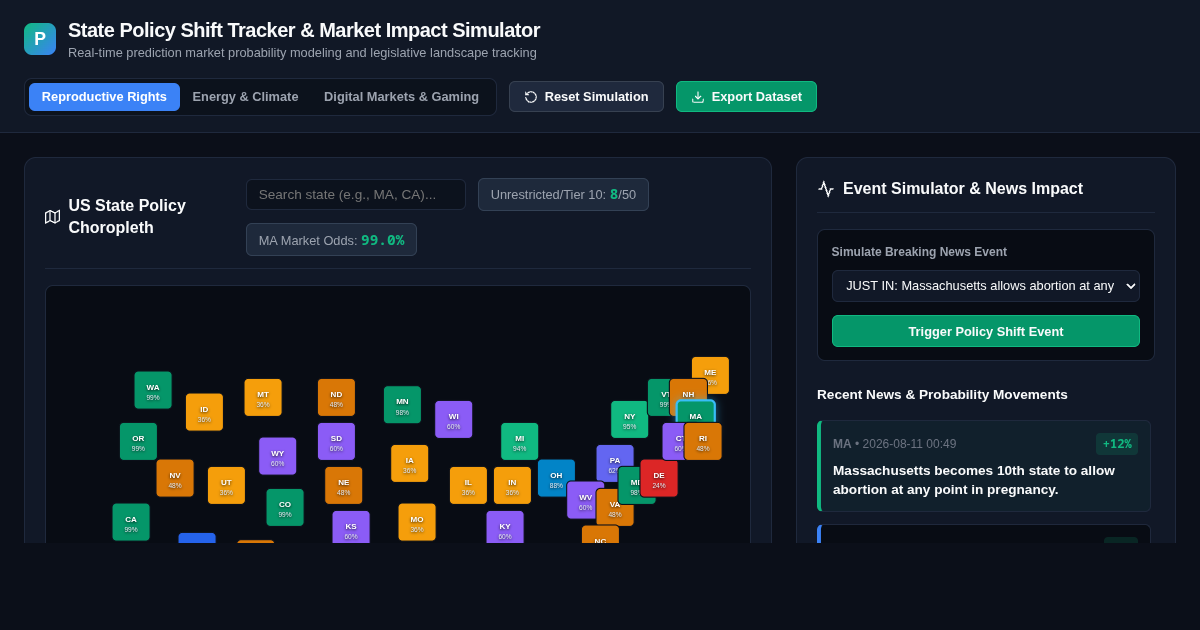Select the CA state tile
Viewport: 1200px width, 630px height.
point(131,522)
